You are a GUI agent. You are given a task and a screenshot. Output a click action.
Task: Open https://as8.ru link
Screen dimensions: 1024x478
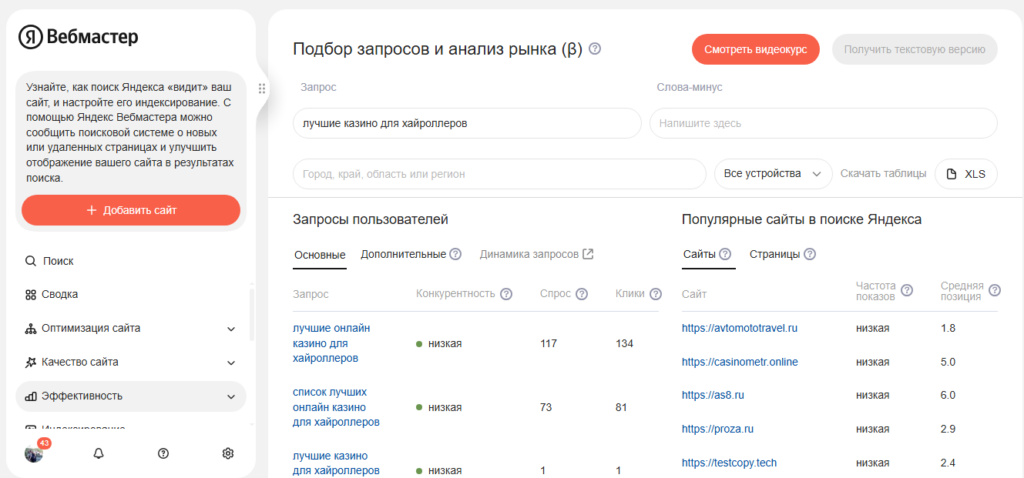[x=713, y=395]
